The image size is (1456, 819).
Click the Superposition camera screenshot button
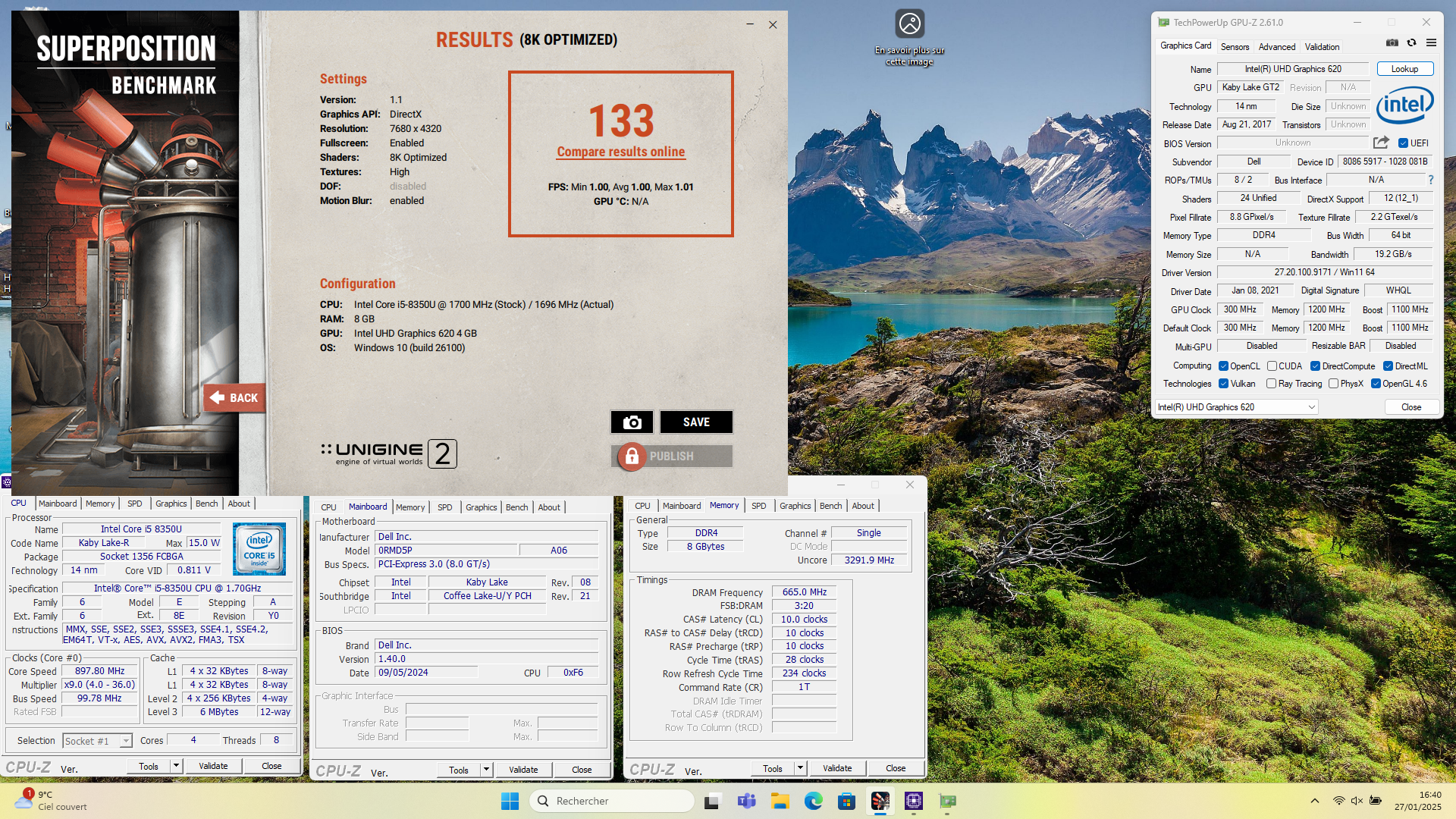pyautogui.click(x=632, y=422)
